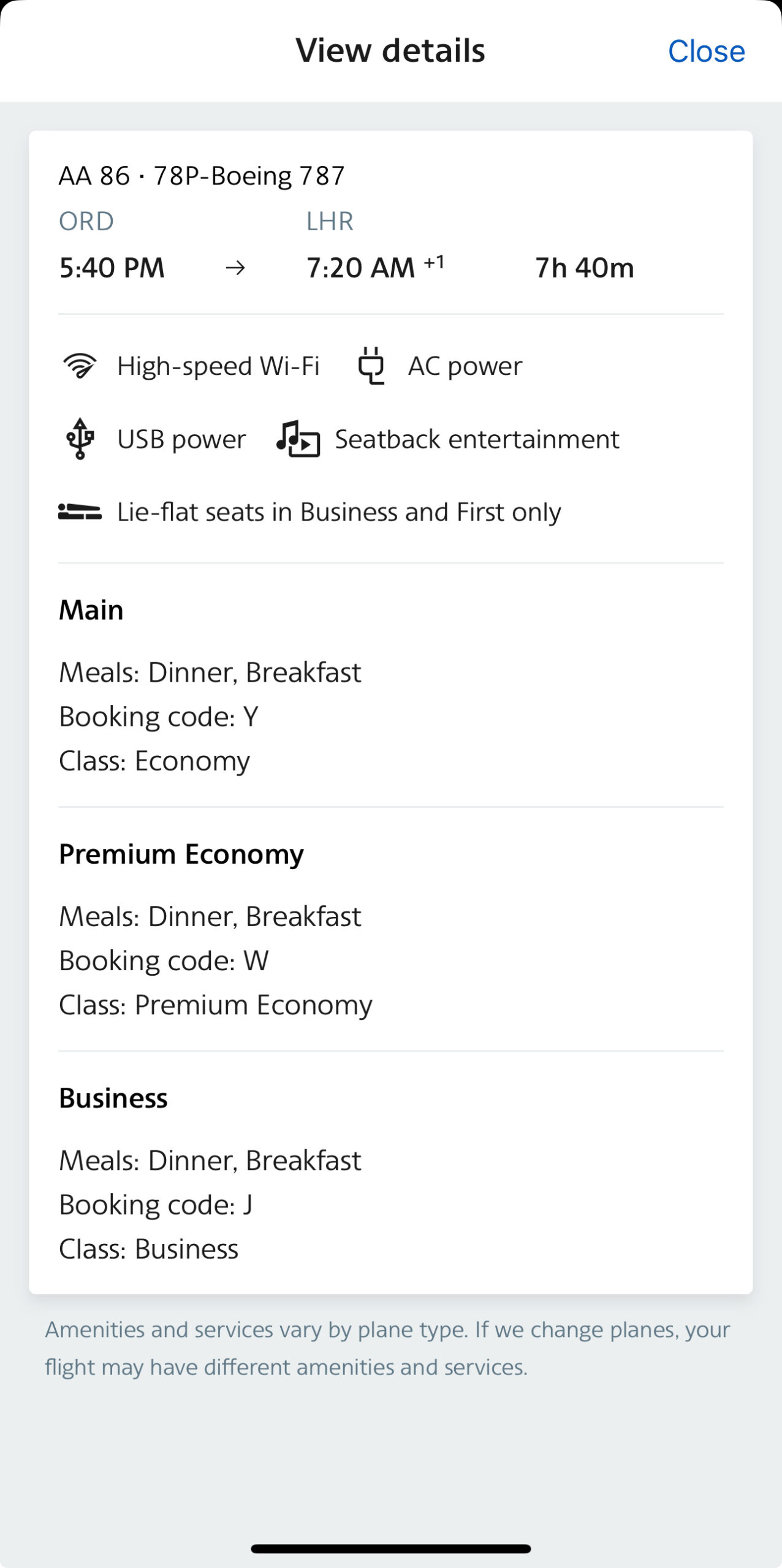
Task: Tap the arrow between departure and arrival
Action: point(235,268)
